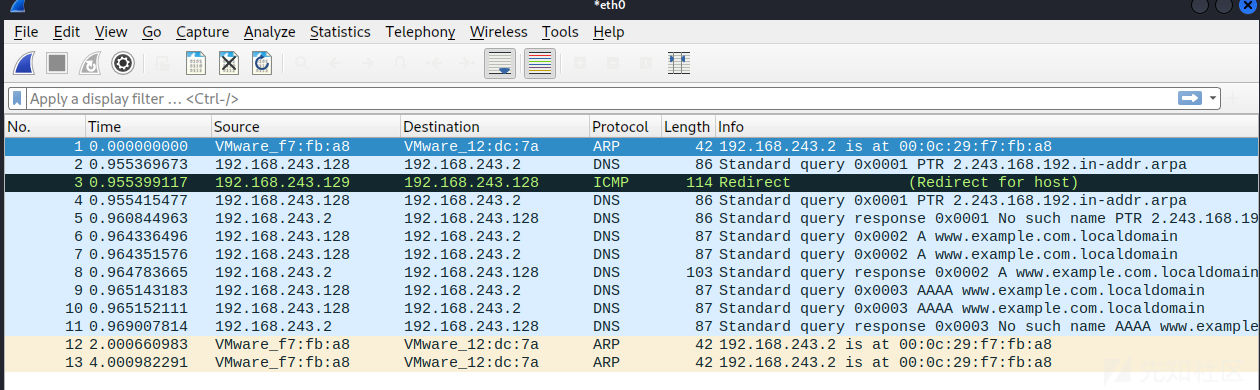
Task: Open the Tools menu
Action: pos(560,32)
